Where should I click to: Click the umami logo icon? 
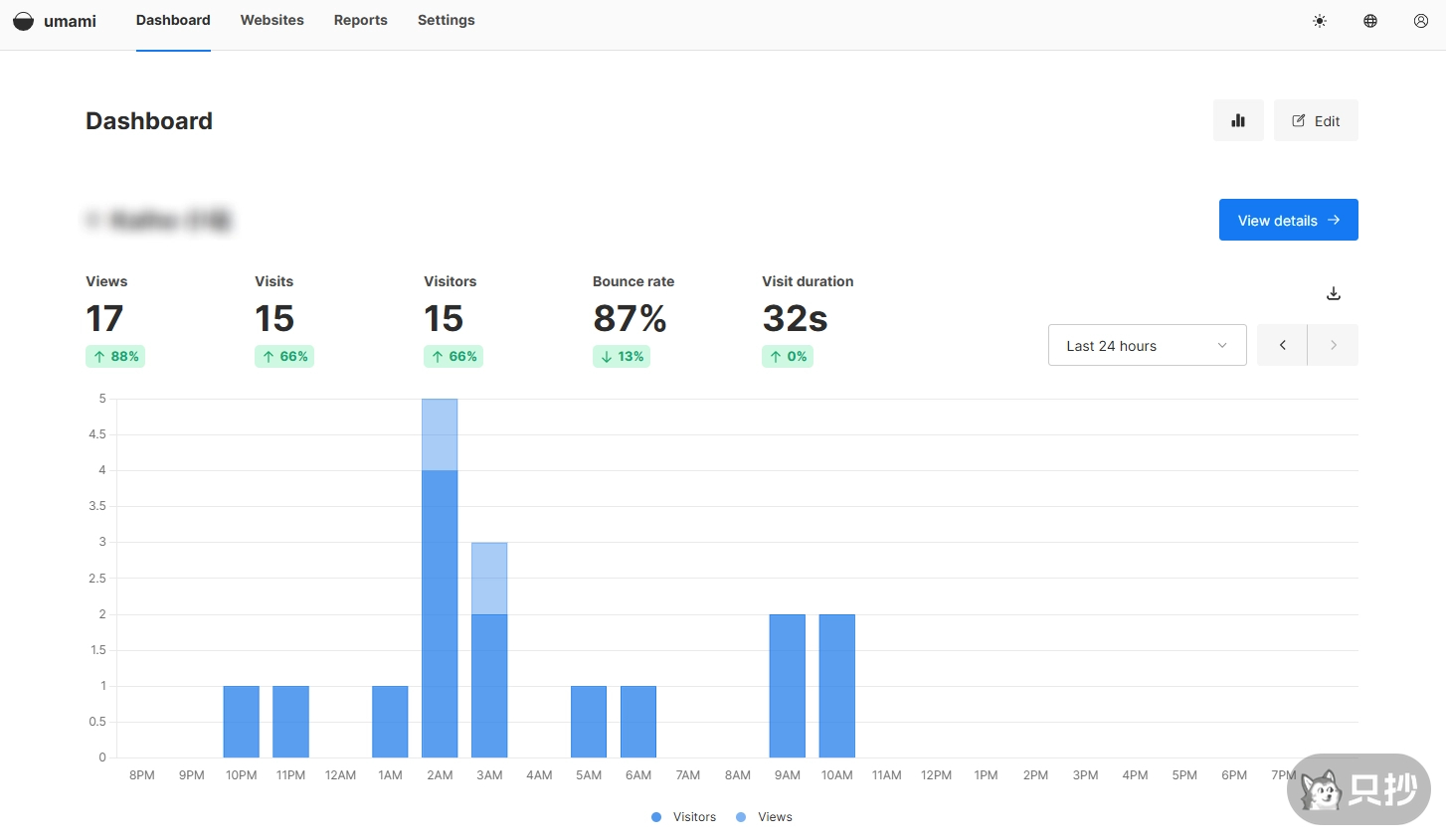(23, 21)
